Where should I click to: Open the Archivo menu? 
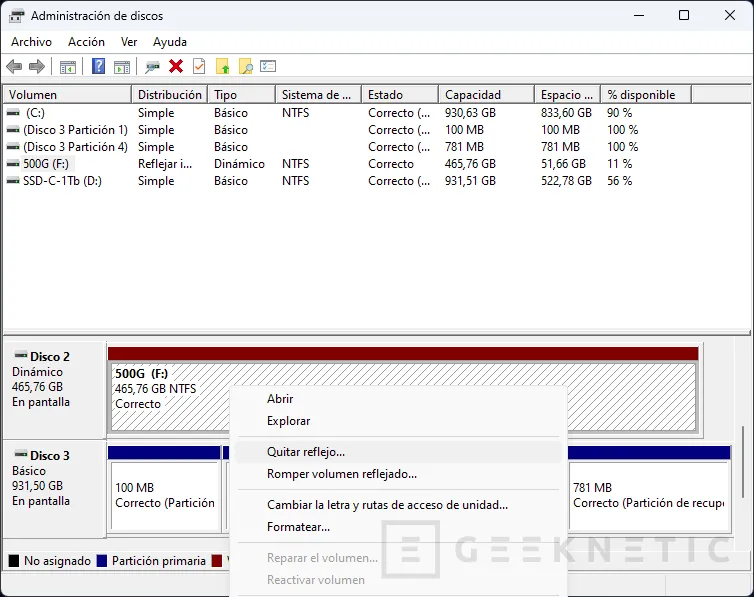(31, 42)
